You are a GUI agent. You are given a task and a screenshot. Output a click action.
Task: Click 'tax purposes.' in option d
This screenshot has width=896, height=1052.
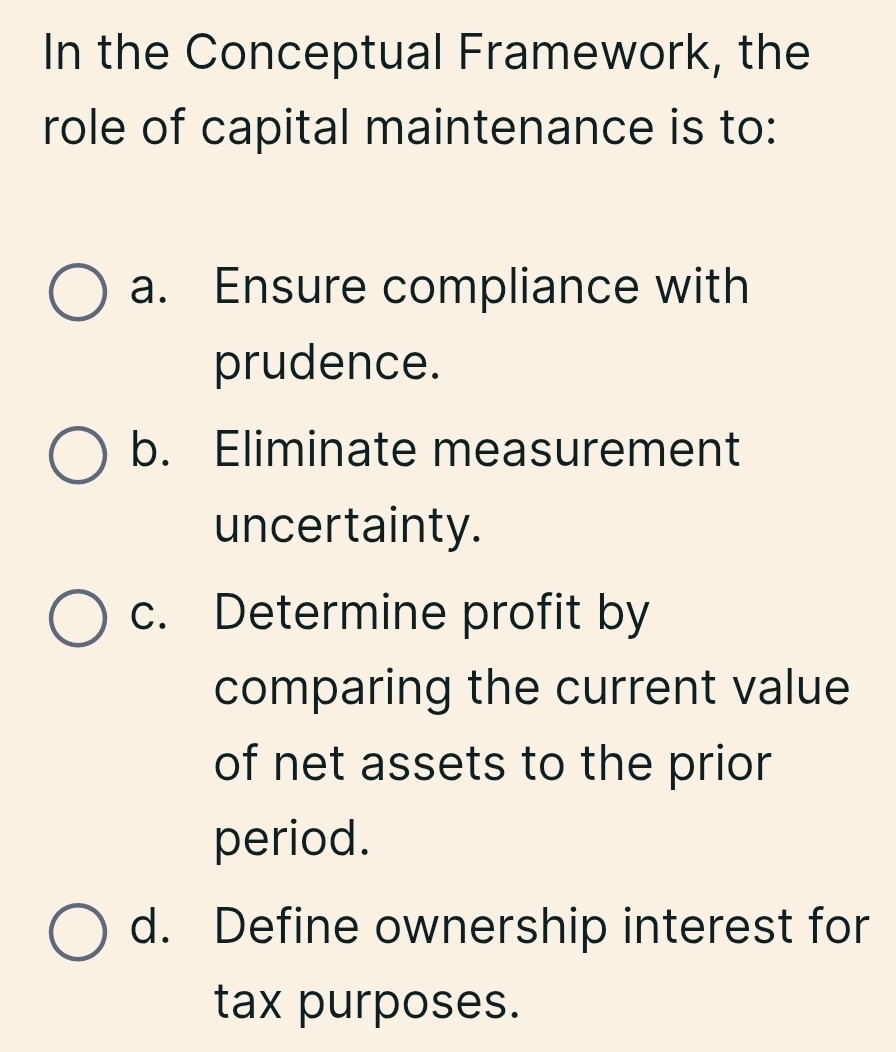click(x=368, y=1002)
